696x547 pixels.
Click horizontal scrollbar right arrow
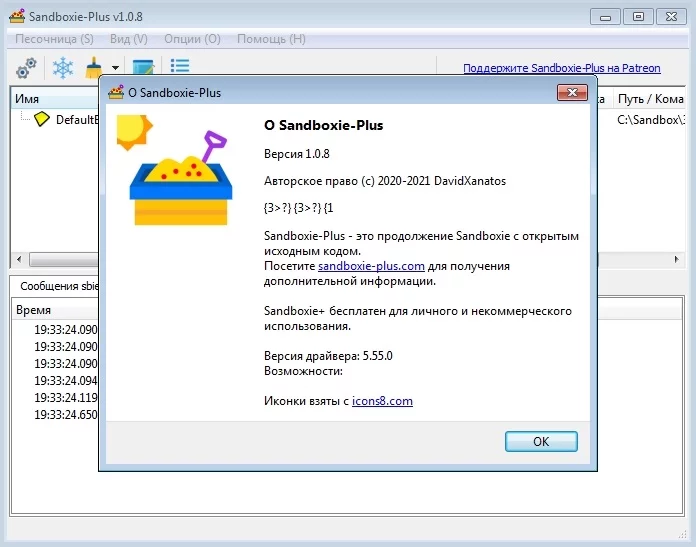pos(676,259)
